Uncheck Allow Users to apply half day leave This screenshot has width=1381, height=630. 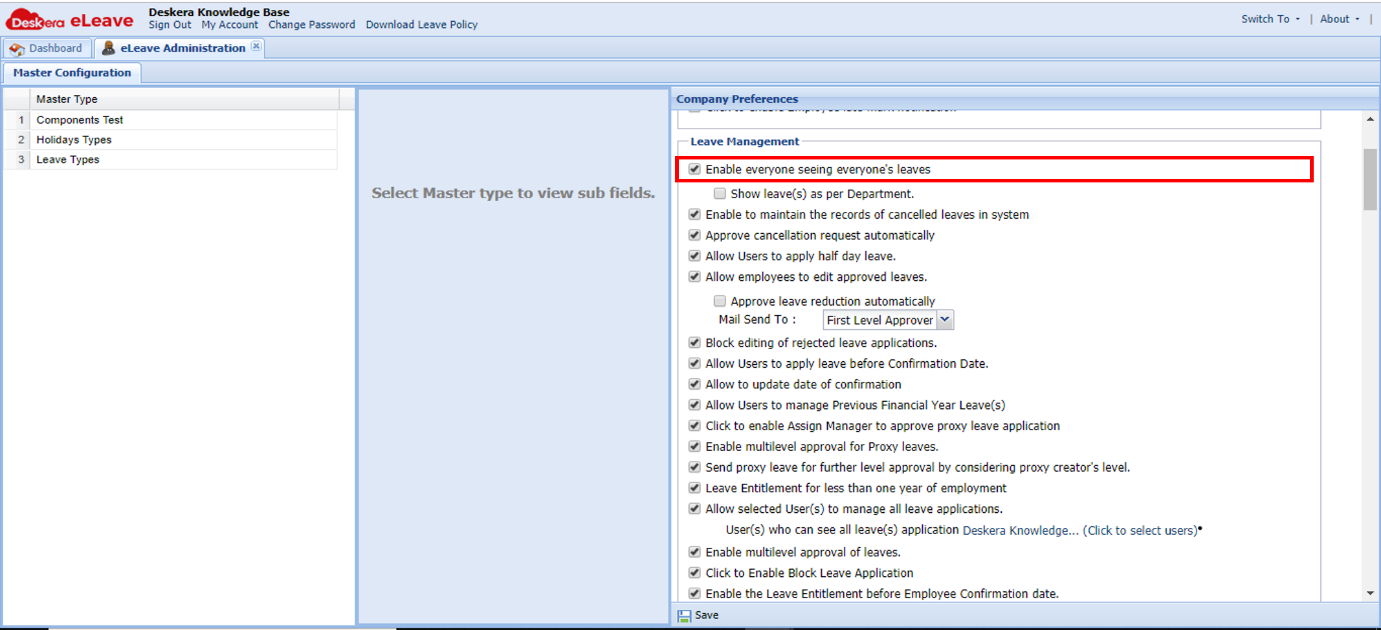tap(694, 256)
